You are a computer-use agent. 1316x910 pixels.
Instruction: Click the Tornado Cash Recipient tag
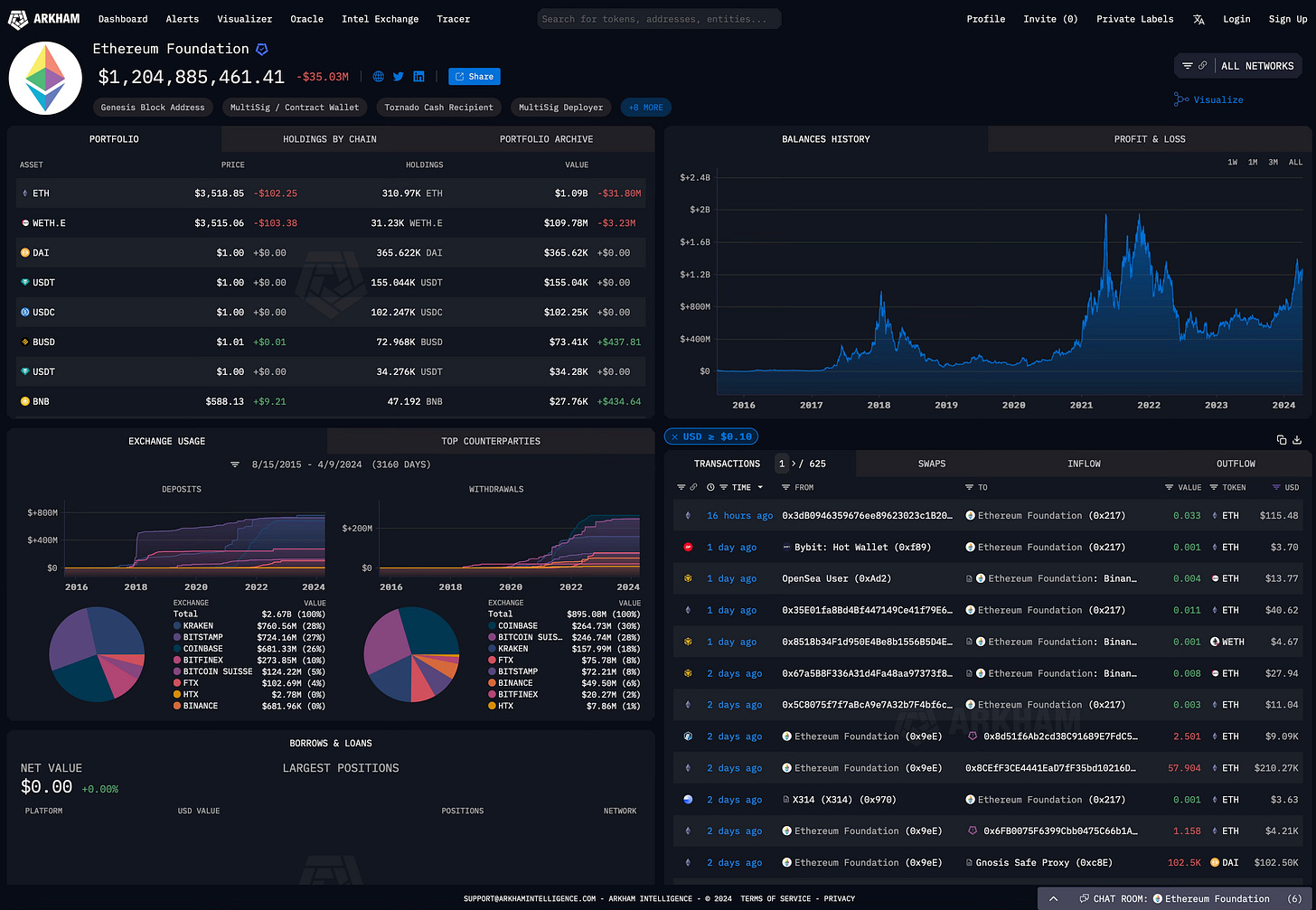point(438,108)
